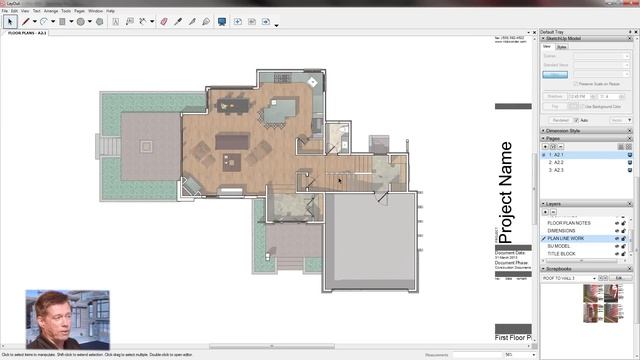This screenshot has width=640, height=360.
Task: Select the FLOOR PLANS - A2.1 document tab
Action: click(x=27, y=33)
